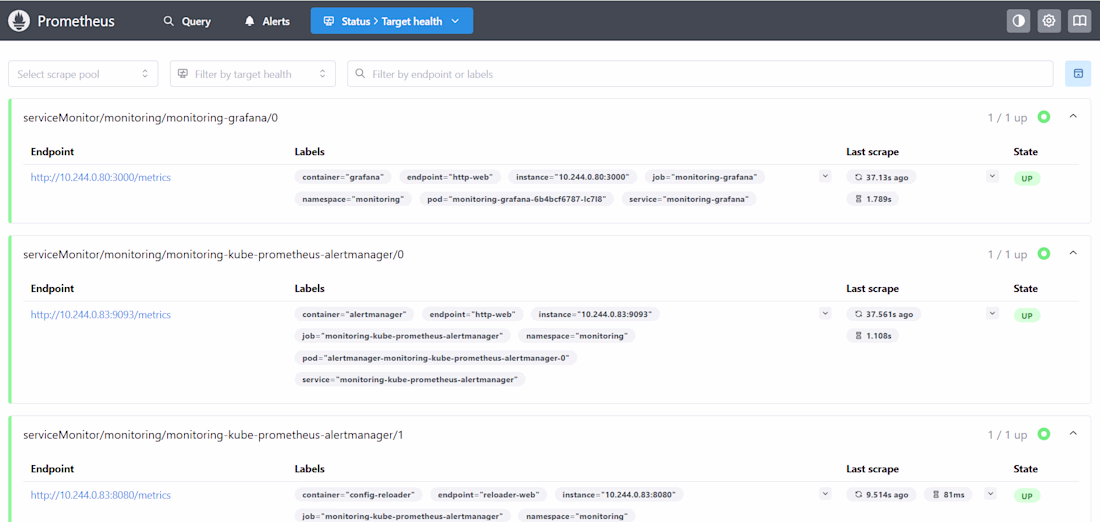Open the settings gear icon
Image resolution: width=1100 pixels, height=522 pixels.
point(1049,21)
